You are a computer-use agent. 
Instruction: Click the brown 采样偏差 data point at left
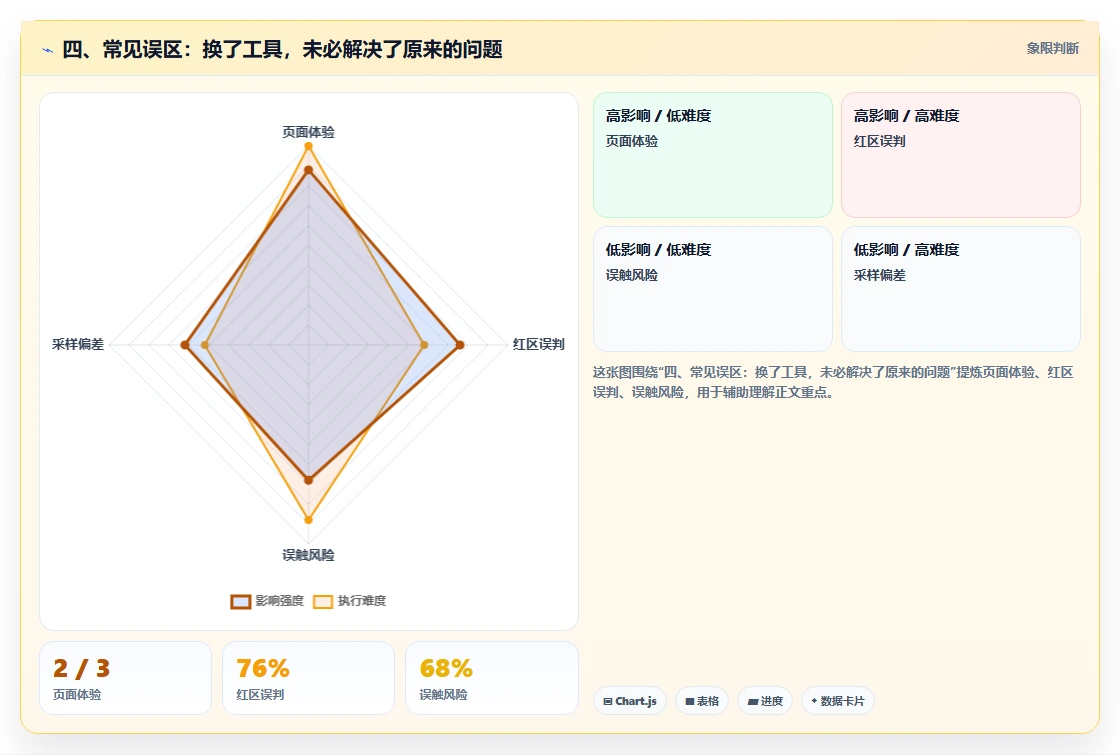click(x=185, y=345)
